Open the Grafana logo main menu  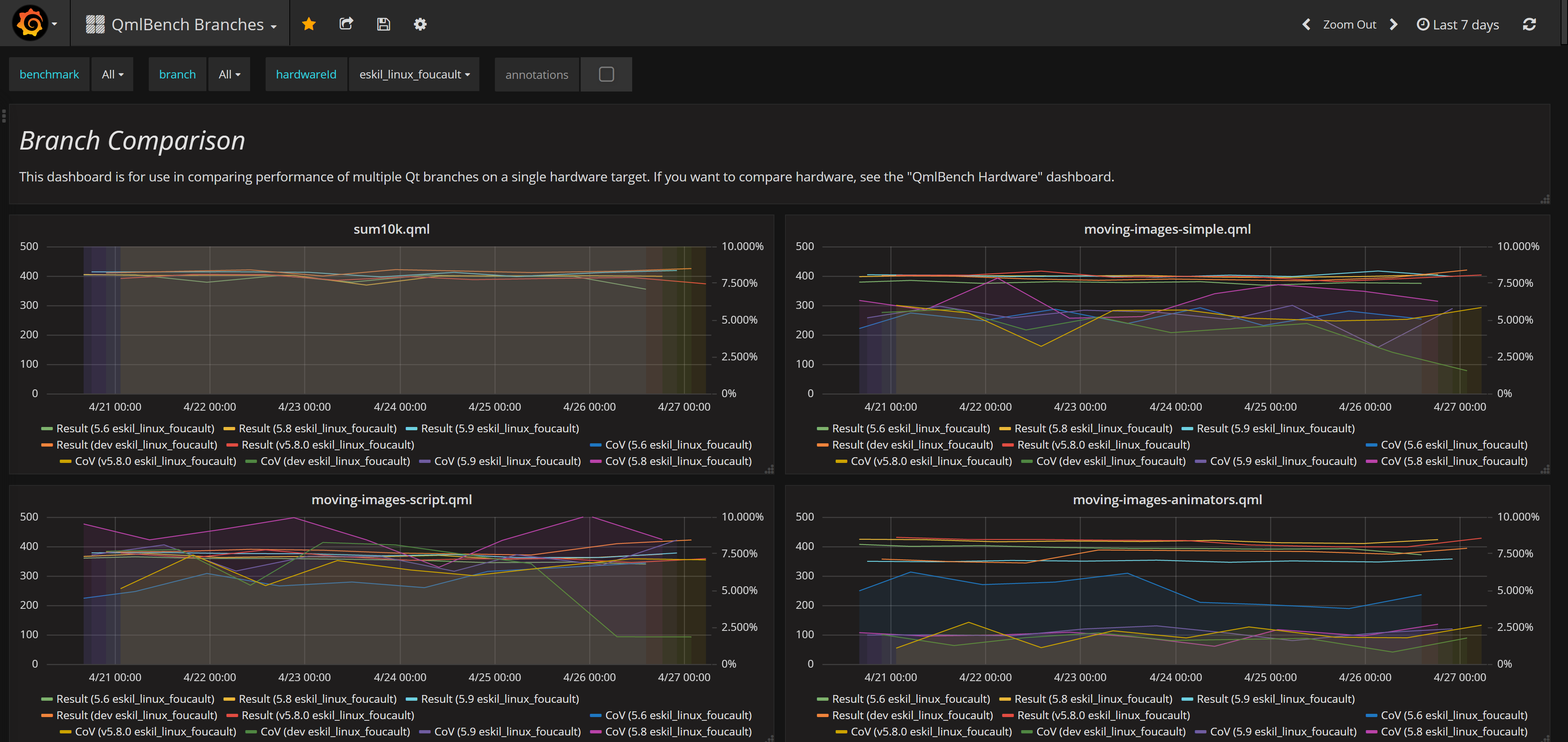pos(30,23)
